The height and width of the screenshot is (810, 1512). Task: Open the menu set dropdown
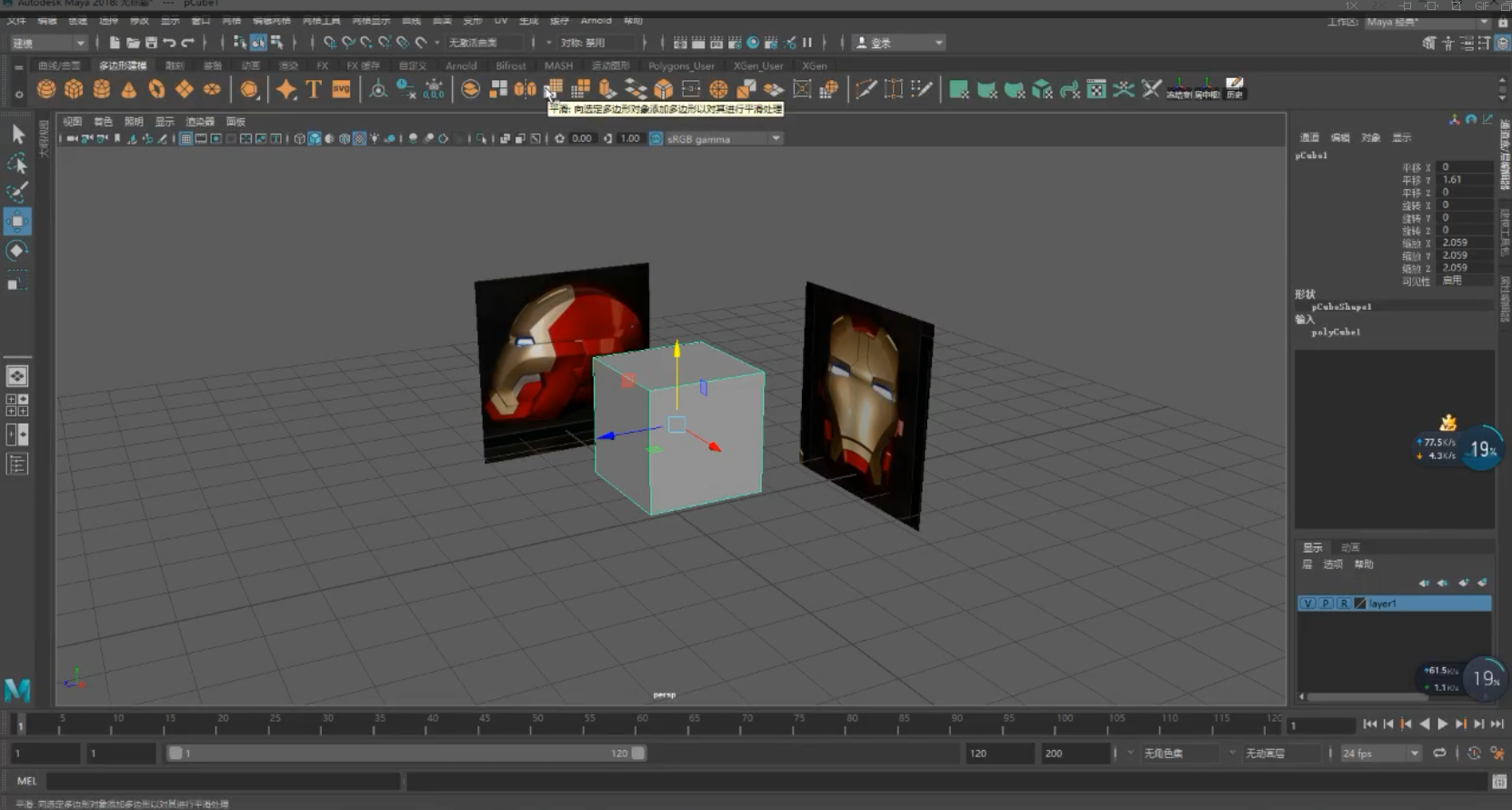pos(48,43)
